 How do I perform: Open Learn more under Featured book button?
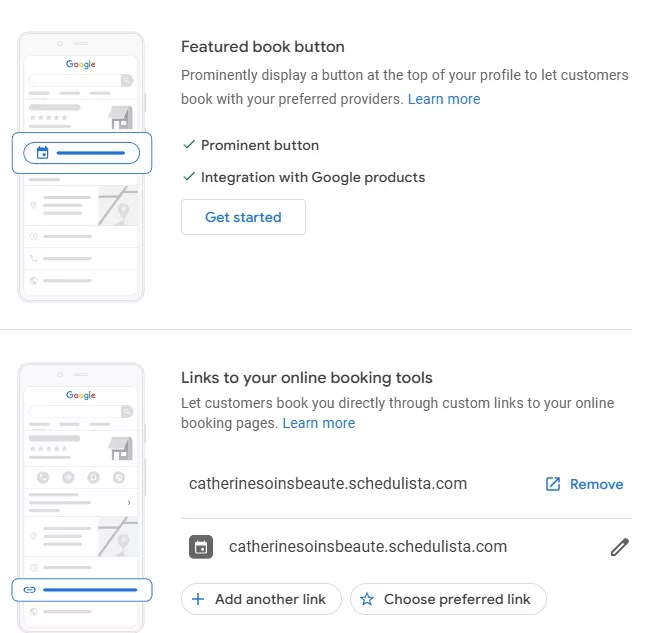pyautogui.click(x=444, y=99)
